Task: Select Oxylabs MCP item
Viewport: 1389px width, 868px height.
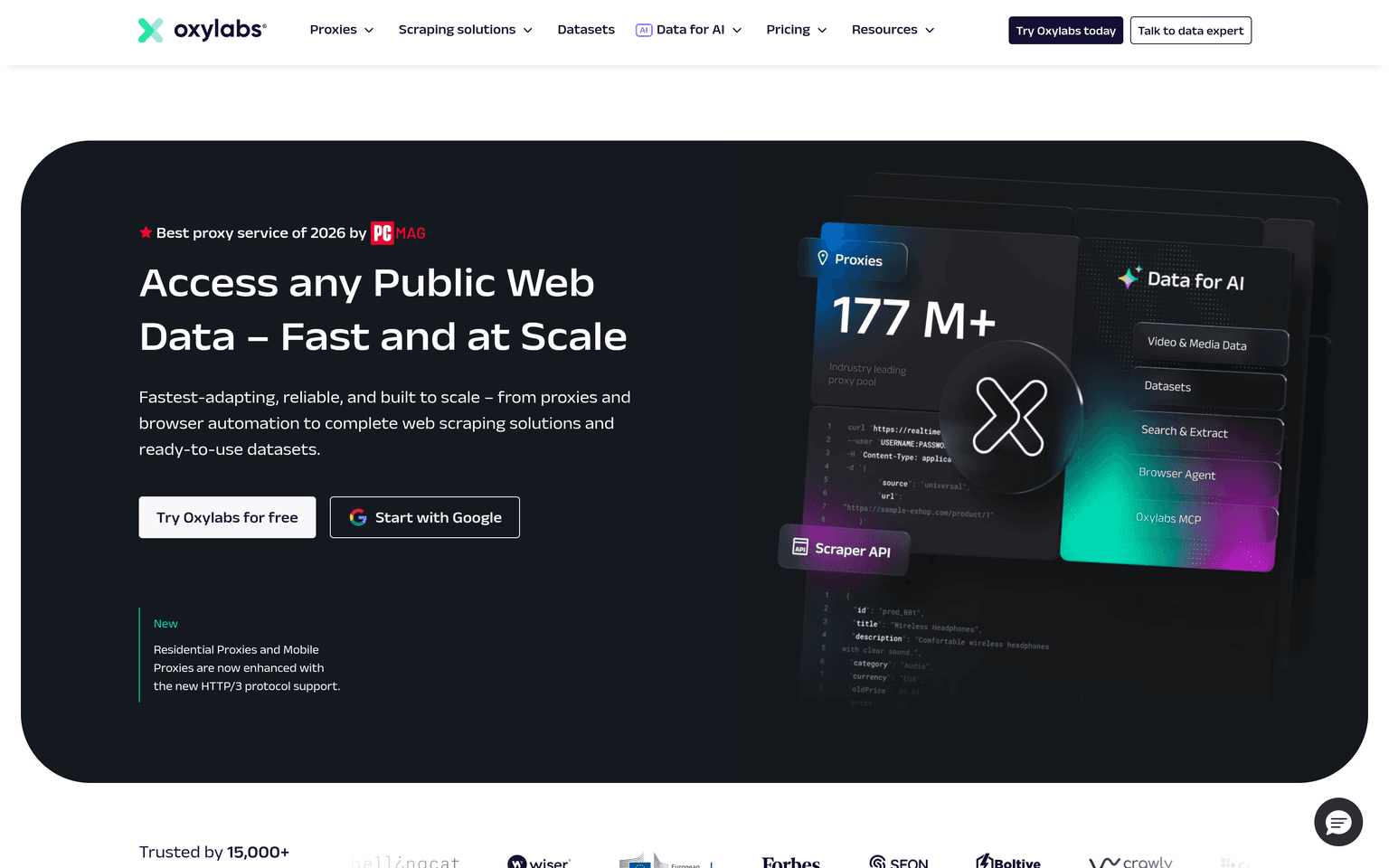Action: tap(1202, 519)
